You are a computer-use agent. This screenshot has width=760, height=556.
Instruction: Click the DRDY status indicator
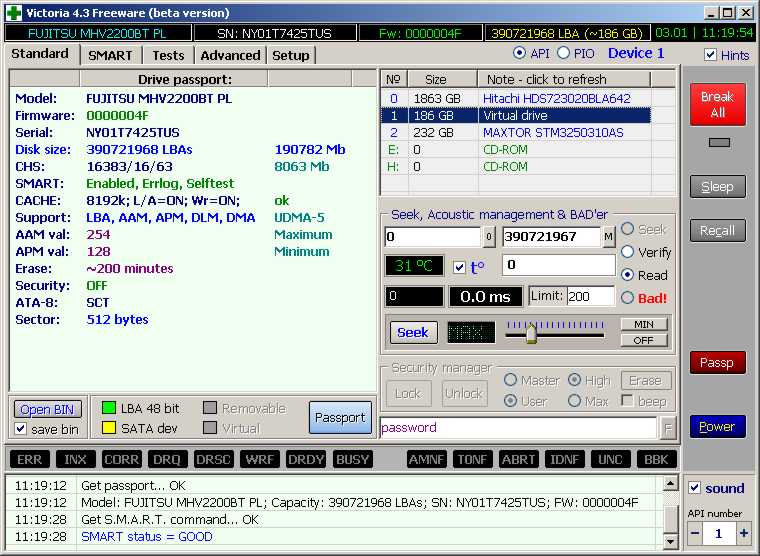click(306, 460)
